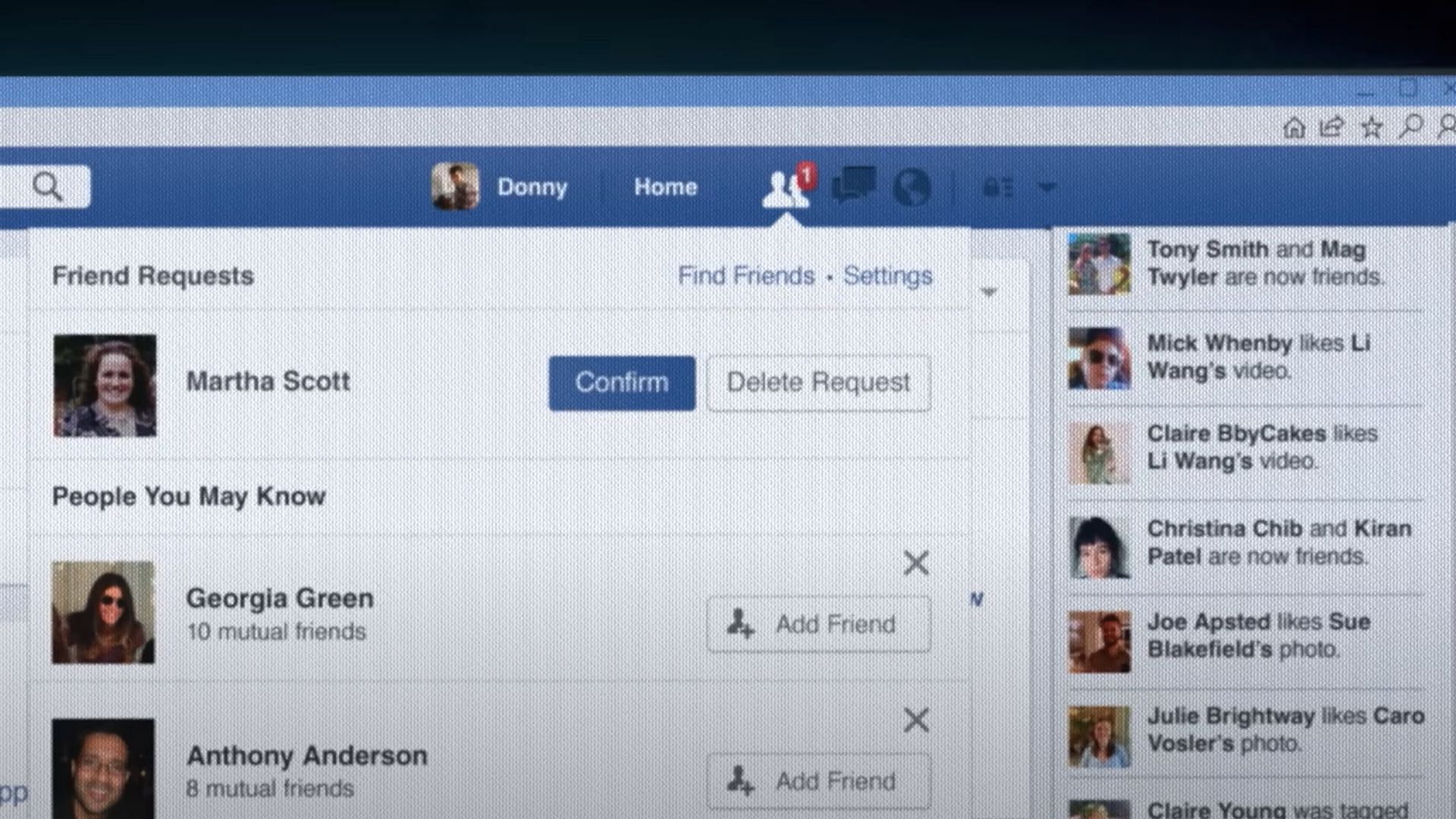Viewport: 1456px width, 819px height.
Task: Open the messages chat bubbles icon
Action: click(854, 185)
